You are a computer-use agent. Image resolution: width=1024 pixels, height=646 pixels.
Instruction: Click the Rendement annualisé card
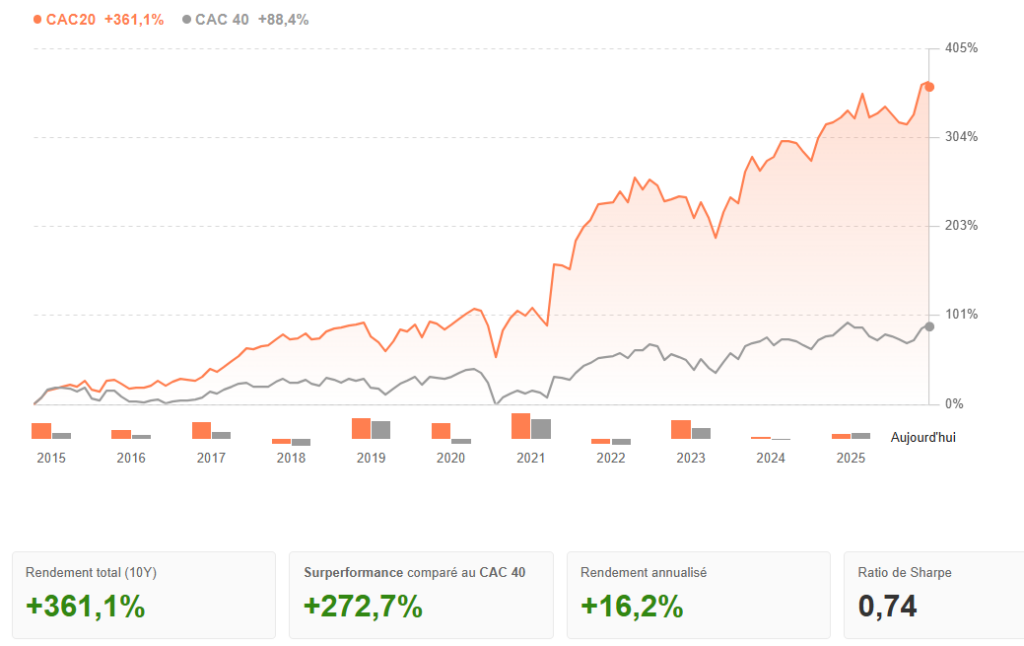pos(698,595)
